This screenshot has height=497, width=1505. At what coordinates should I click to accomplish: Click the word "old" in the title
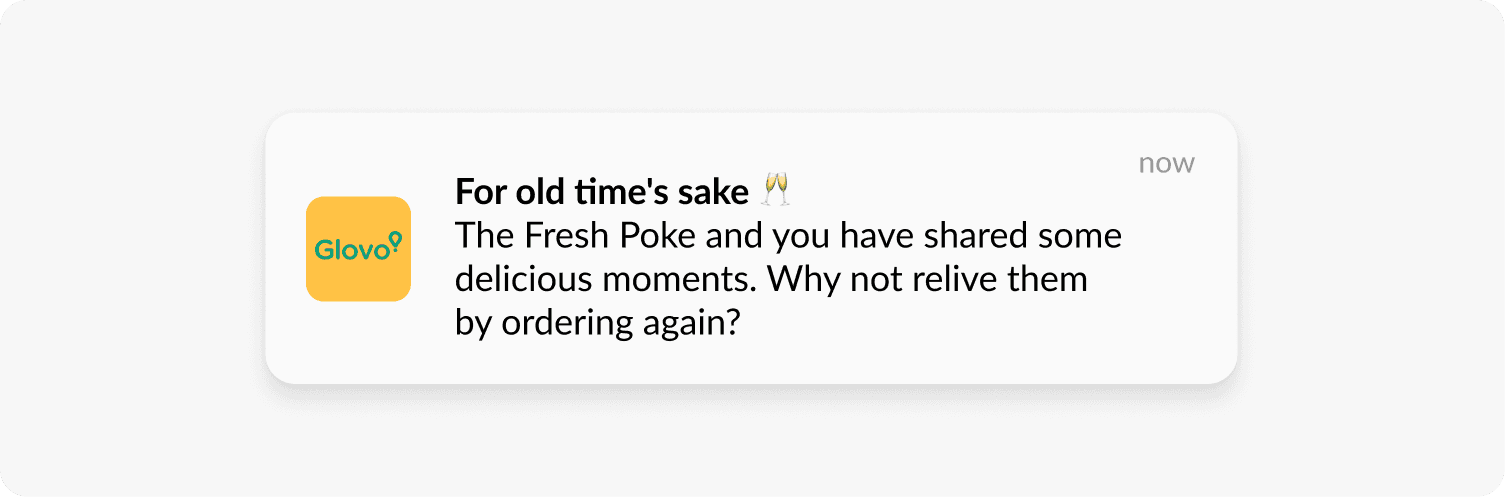542,191
